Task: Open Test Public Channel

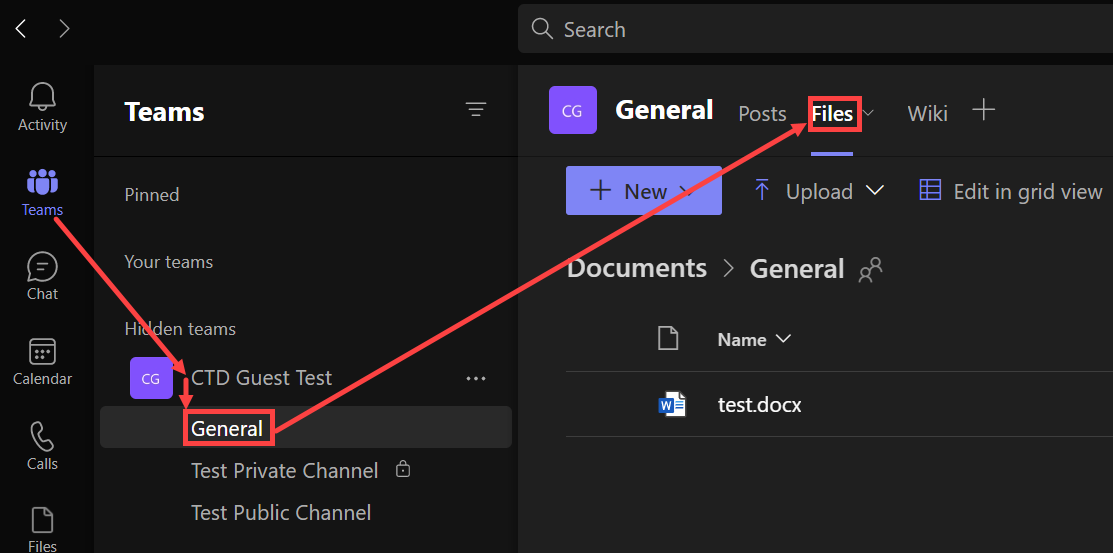Action: (281, 513)
